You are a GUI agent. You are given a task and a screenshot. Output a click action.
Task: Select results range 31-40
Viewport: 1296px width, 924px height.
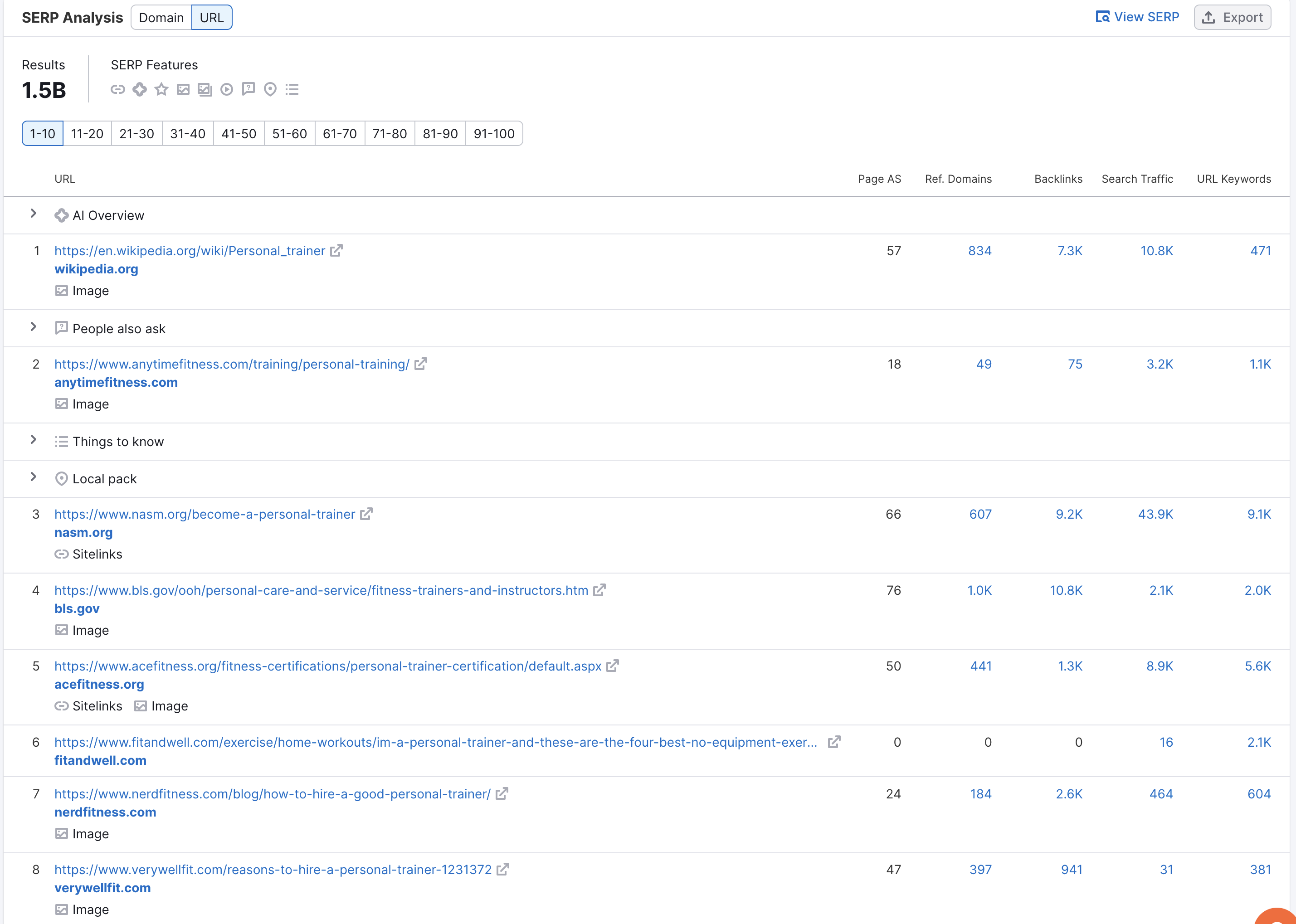[188, 134]
